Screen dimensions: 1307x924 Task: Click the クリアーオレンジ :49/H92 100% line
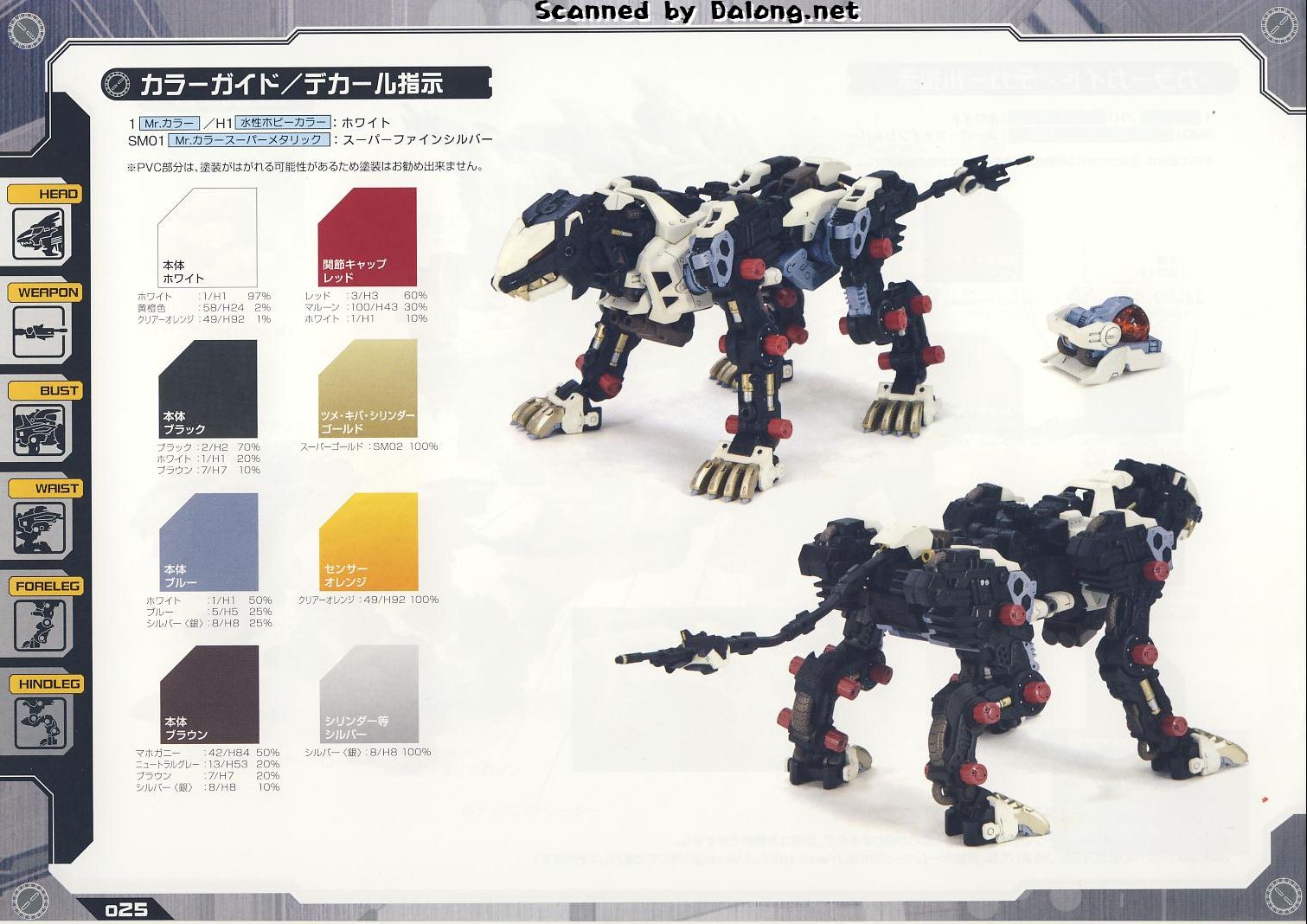[369, 599]
